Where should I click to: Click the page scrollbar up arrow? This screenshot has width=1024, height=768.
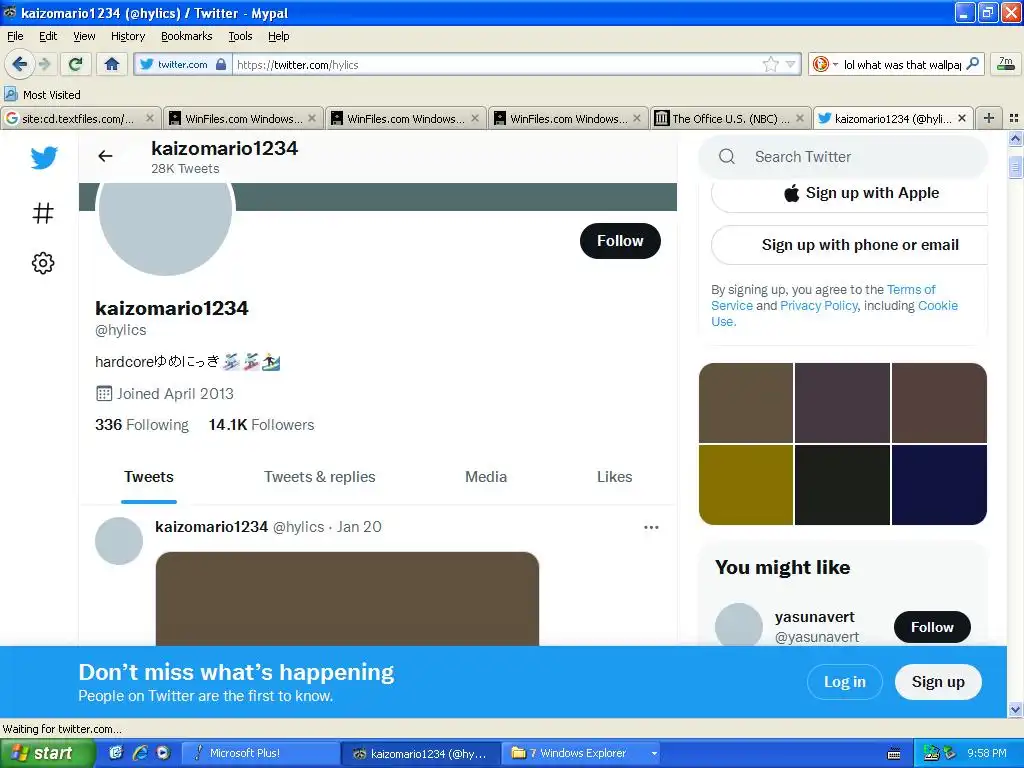click(x=1015, y=138)
